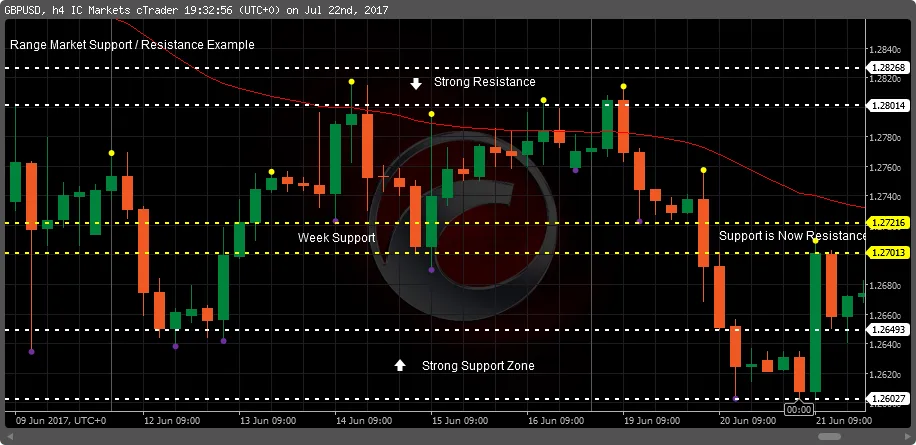Select the 1.26493 price level label
Image resolution: width=916 pixels, height=445 pixels.
[887, 329]
